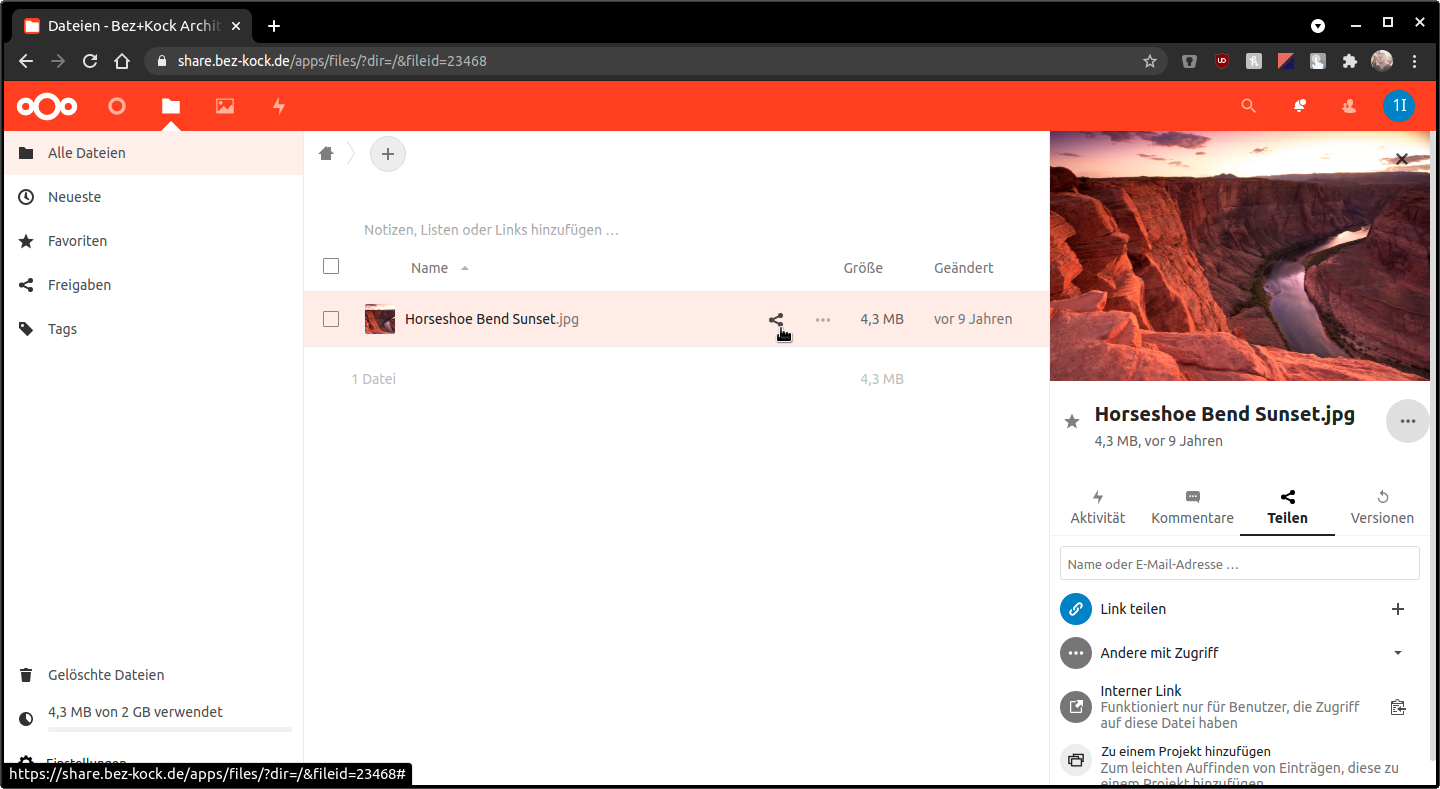Open three-dot actions menu in file row
Image resolution: width=1440 pixels, height=789 pixels.
pos(823,320)
